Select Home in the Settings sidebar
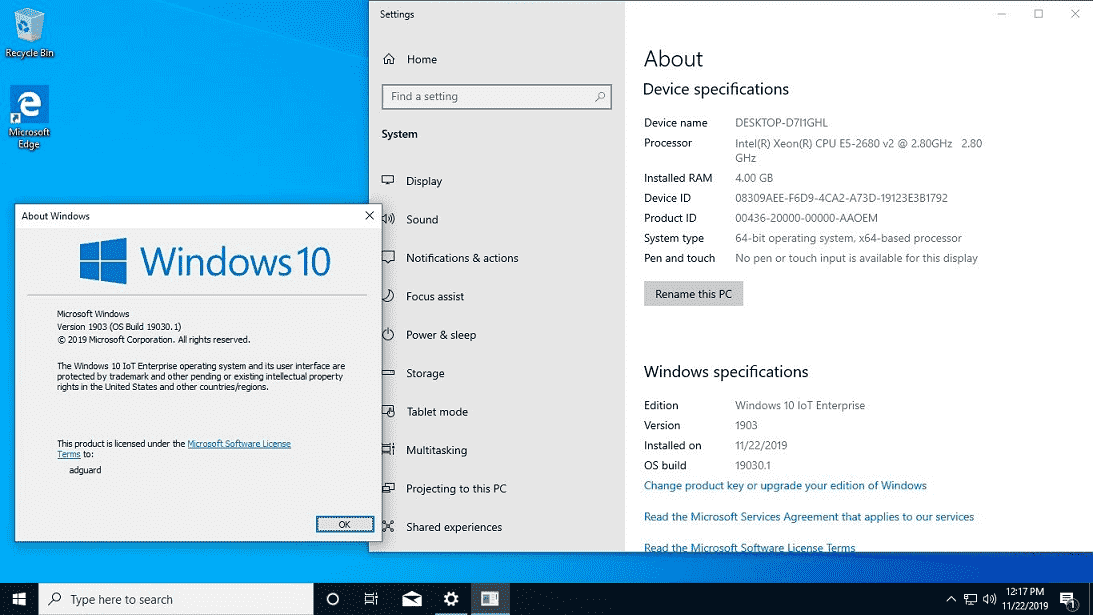1093x615 pixels. [x=410, y=59]
